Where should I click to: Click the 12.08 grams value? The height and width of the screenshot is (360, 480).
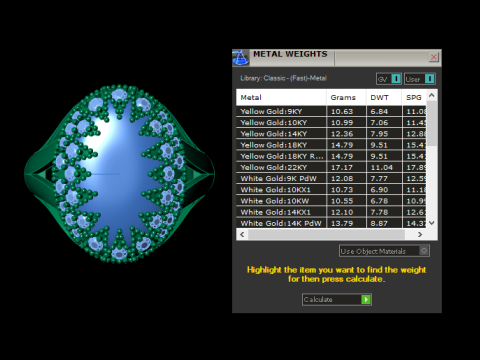coord(342,178)
